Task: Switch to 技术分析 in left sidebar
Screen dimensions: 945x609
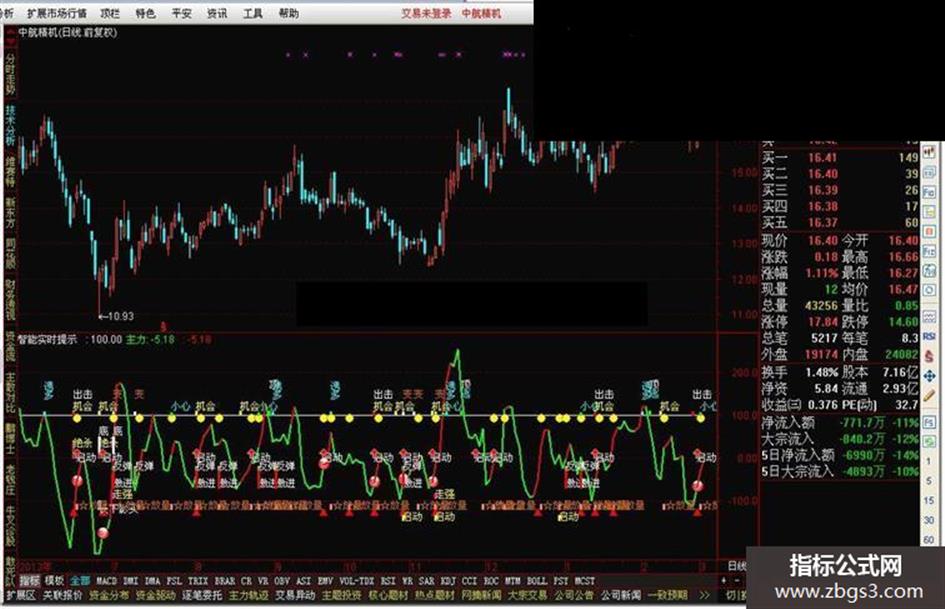Action: pos(10,125)
